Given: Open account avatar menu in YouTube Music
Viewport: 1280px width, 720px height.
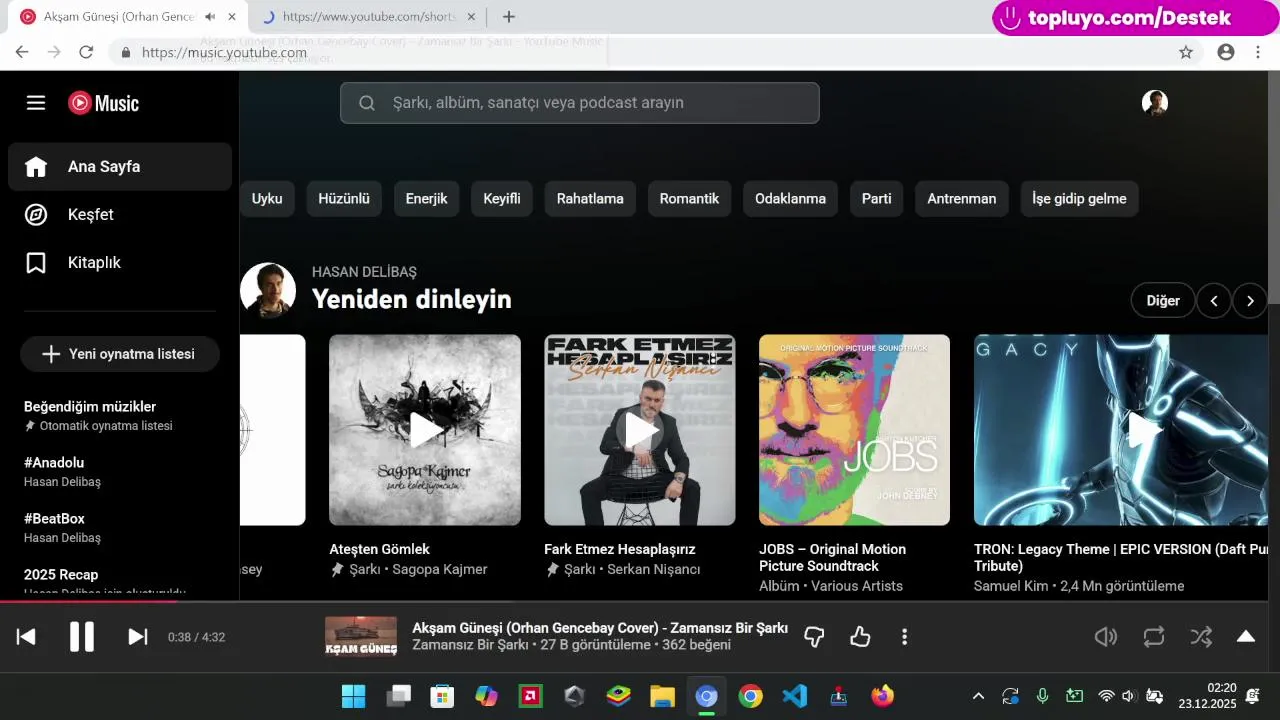Looking at the screenshot, I should (1155, 103).
